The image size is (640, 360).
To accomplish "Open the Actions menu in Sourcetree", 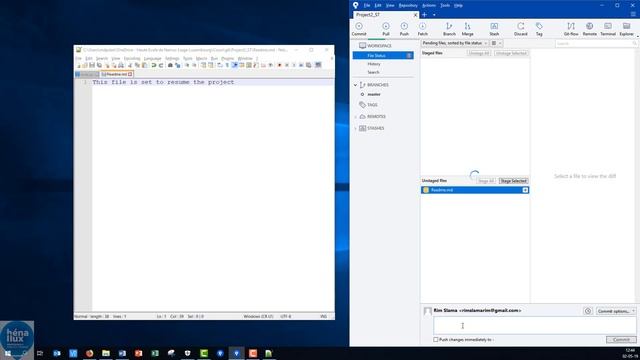I will (429, 5).
